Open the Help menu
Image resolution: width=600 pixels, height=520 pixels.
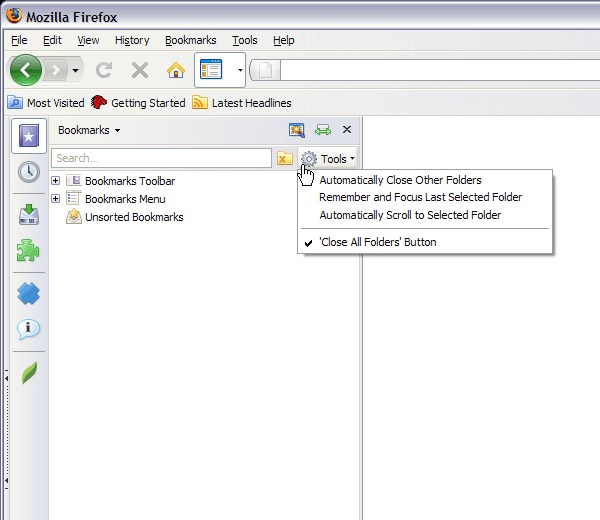pos(284,40)
